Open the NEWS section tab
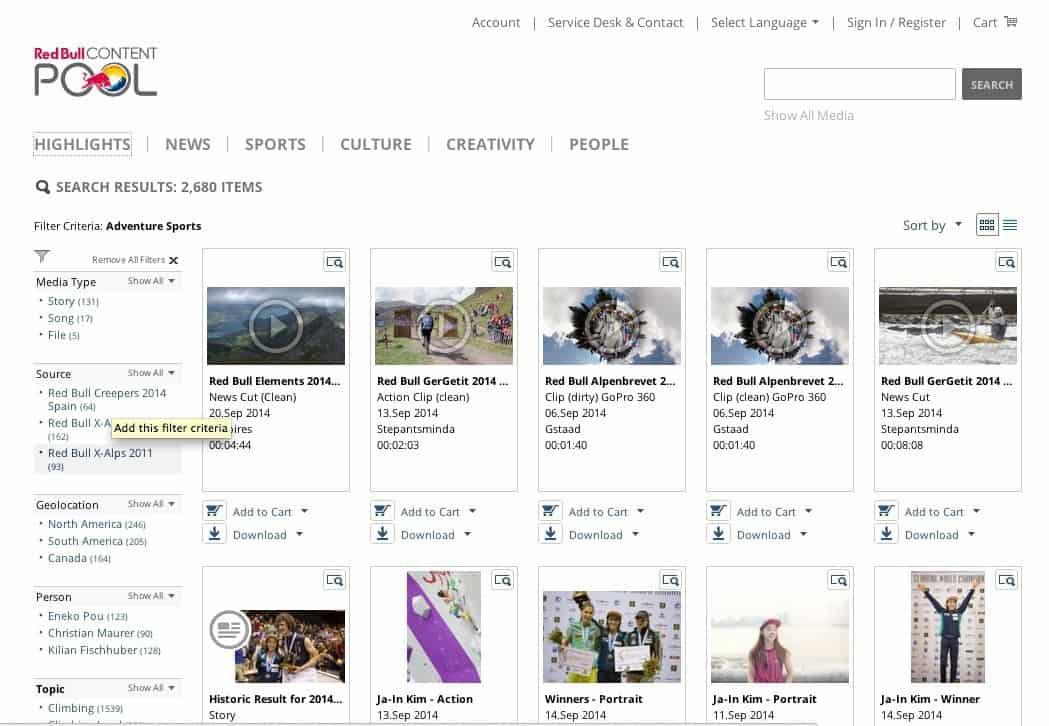The width and height of the screenshot is (1049, 726). click(188, 144)
